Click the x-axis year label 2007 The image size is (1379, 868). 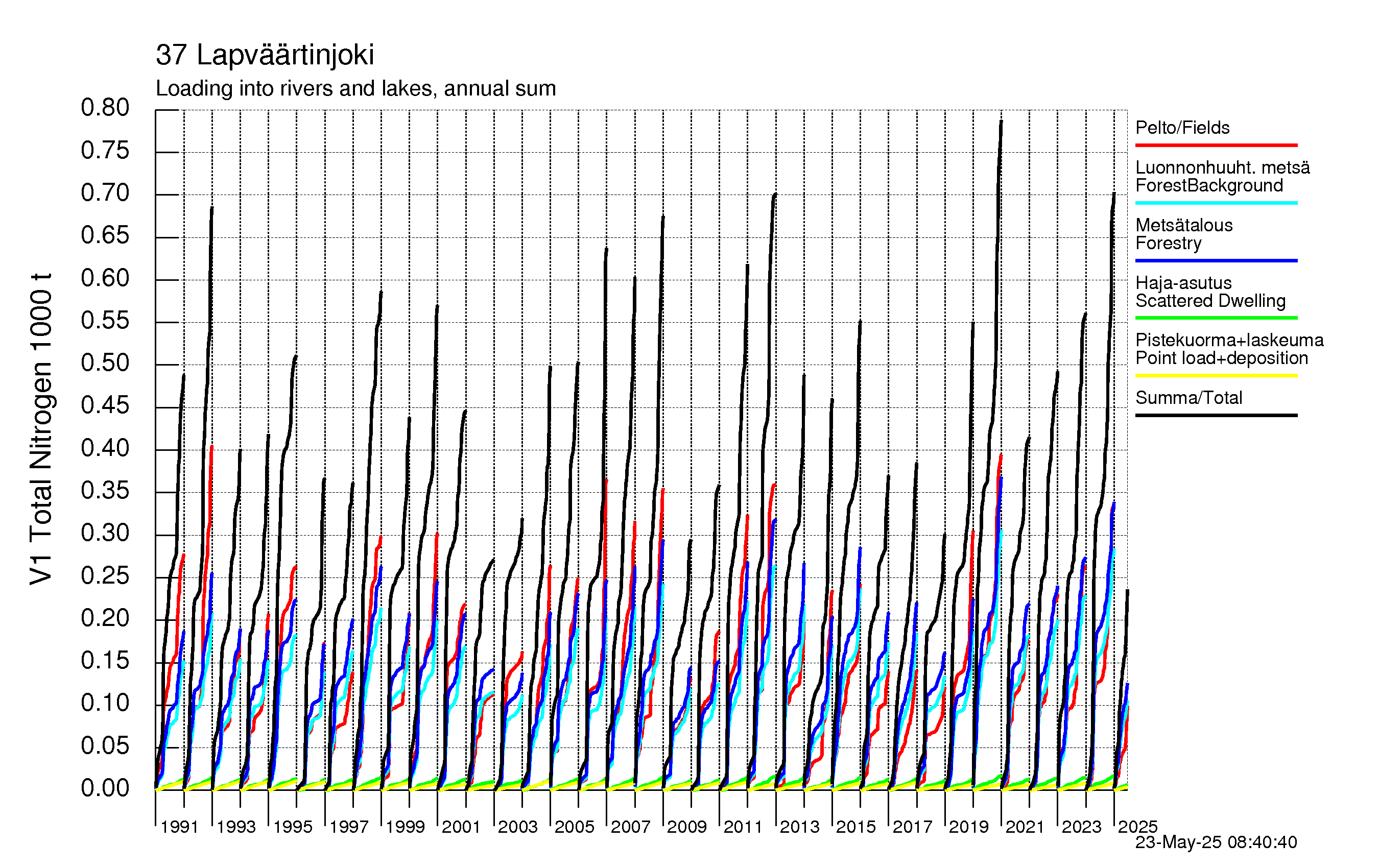click(x=631, y=827)
